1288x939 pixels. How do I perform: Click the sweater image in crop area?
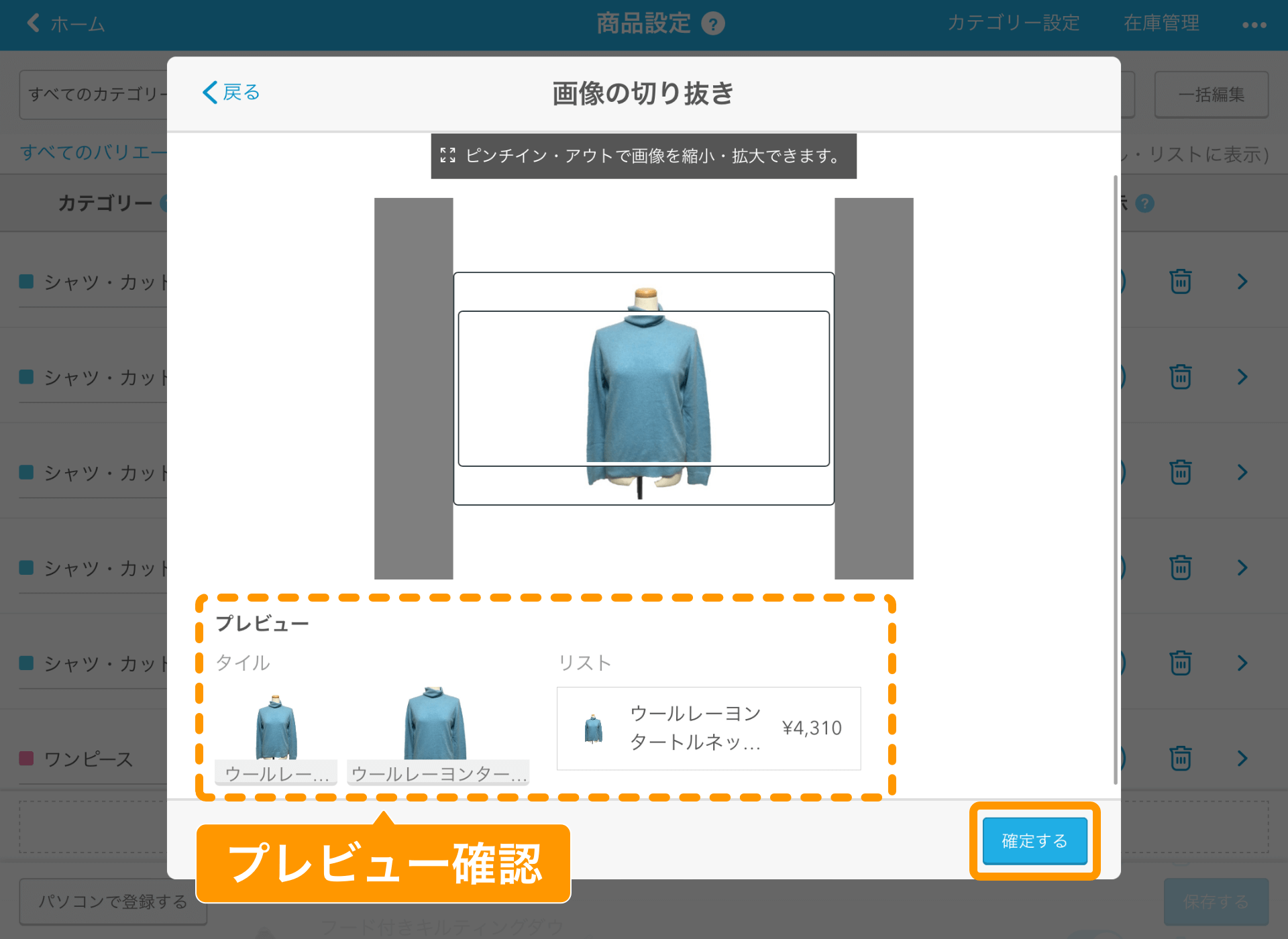click(648, 392)
